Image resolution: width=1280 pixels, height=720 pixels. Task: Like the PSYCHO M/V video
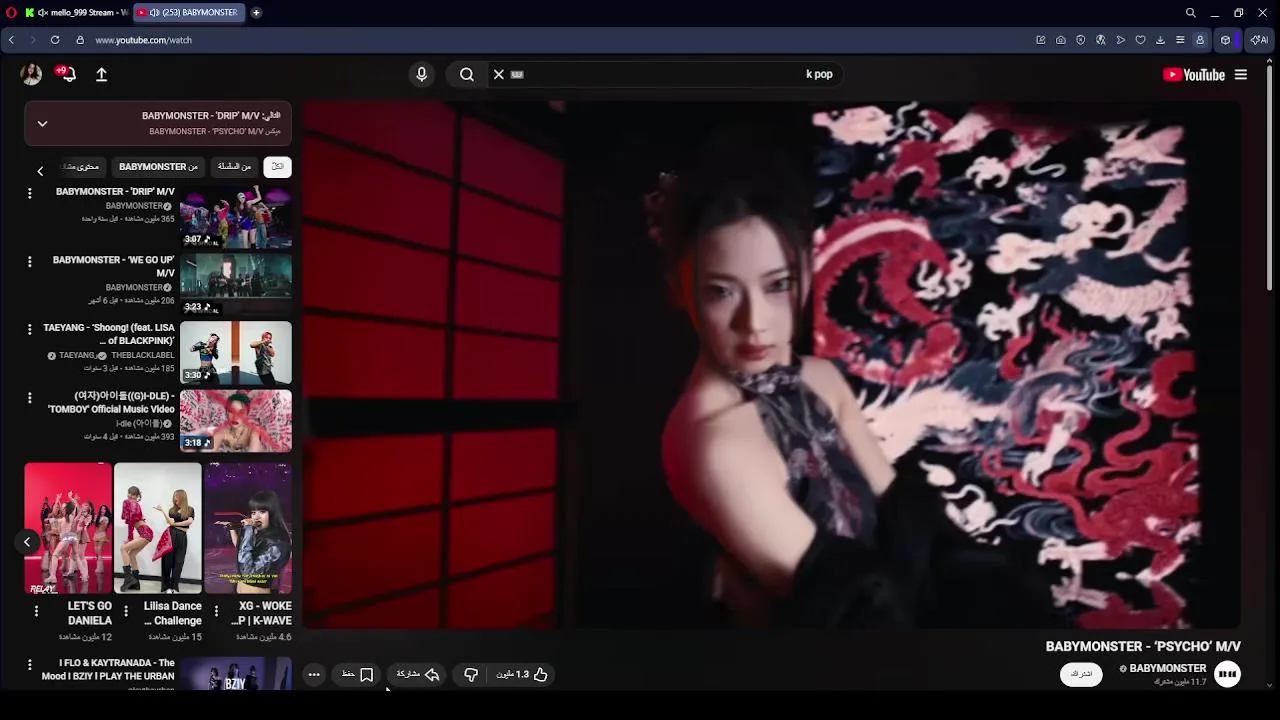[523, 675]
